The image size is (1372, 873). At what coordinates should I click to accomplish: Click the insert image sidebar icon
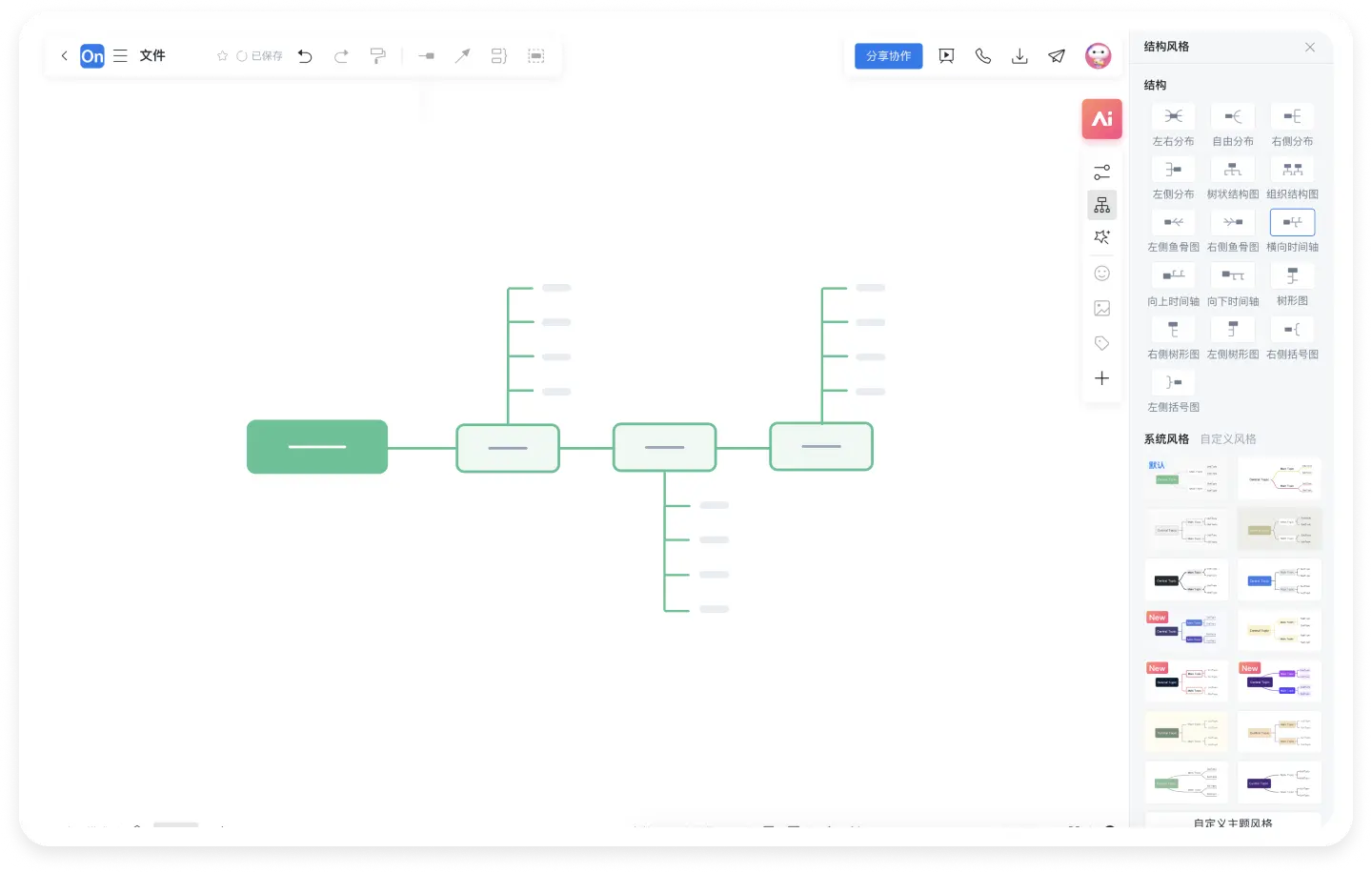tap(1101, 308)
